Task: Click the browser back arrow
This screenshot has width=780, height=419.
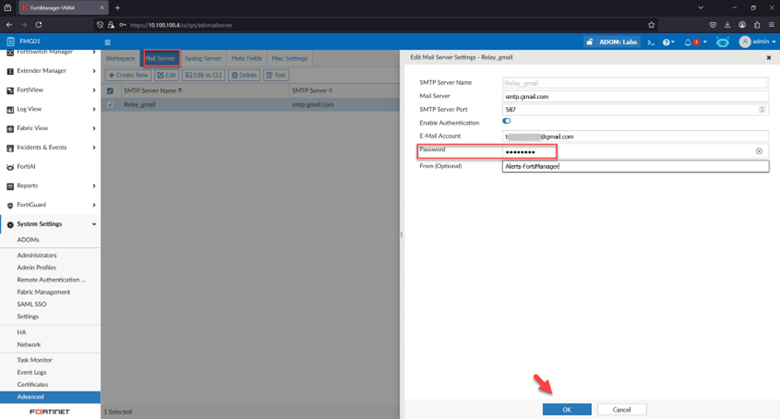Action: tap(9, 25)
